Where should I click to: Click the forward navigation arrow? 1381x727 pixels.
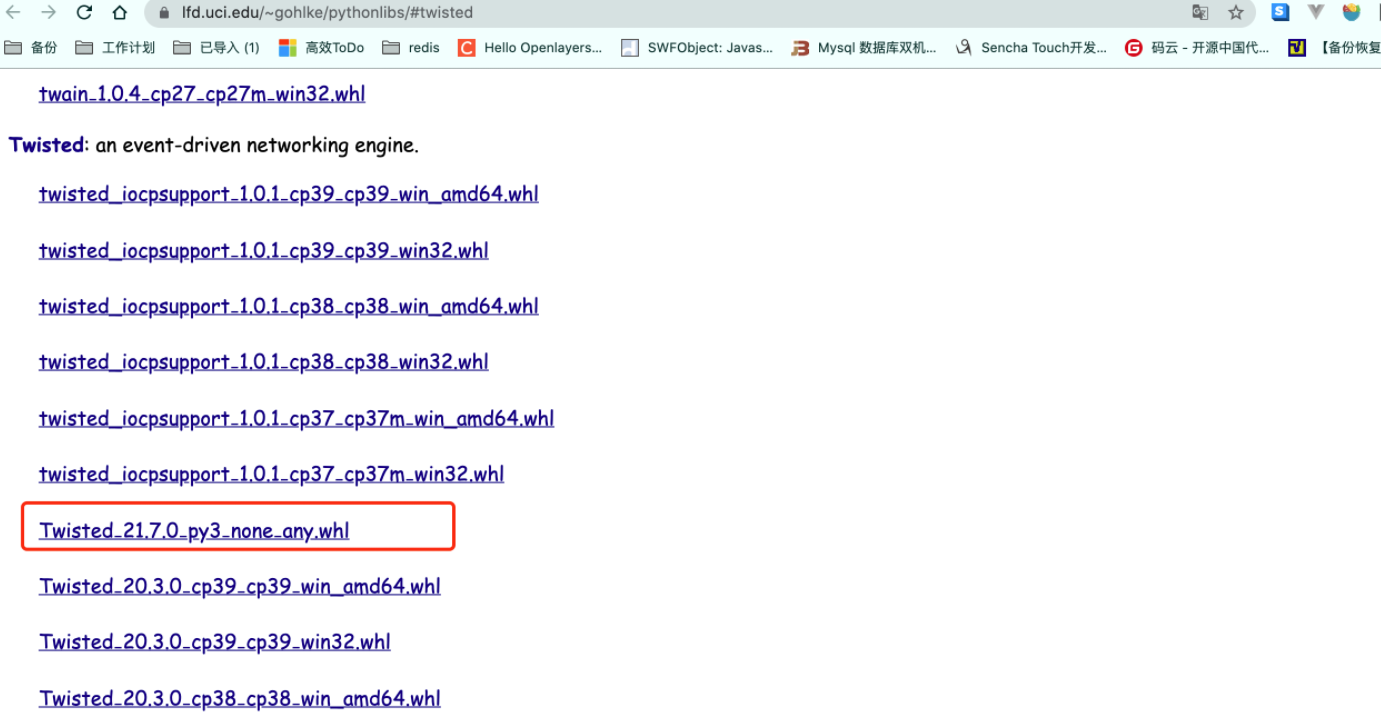[x=48, y=14]
